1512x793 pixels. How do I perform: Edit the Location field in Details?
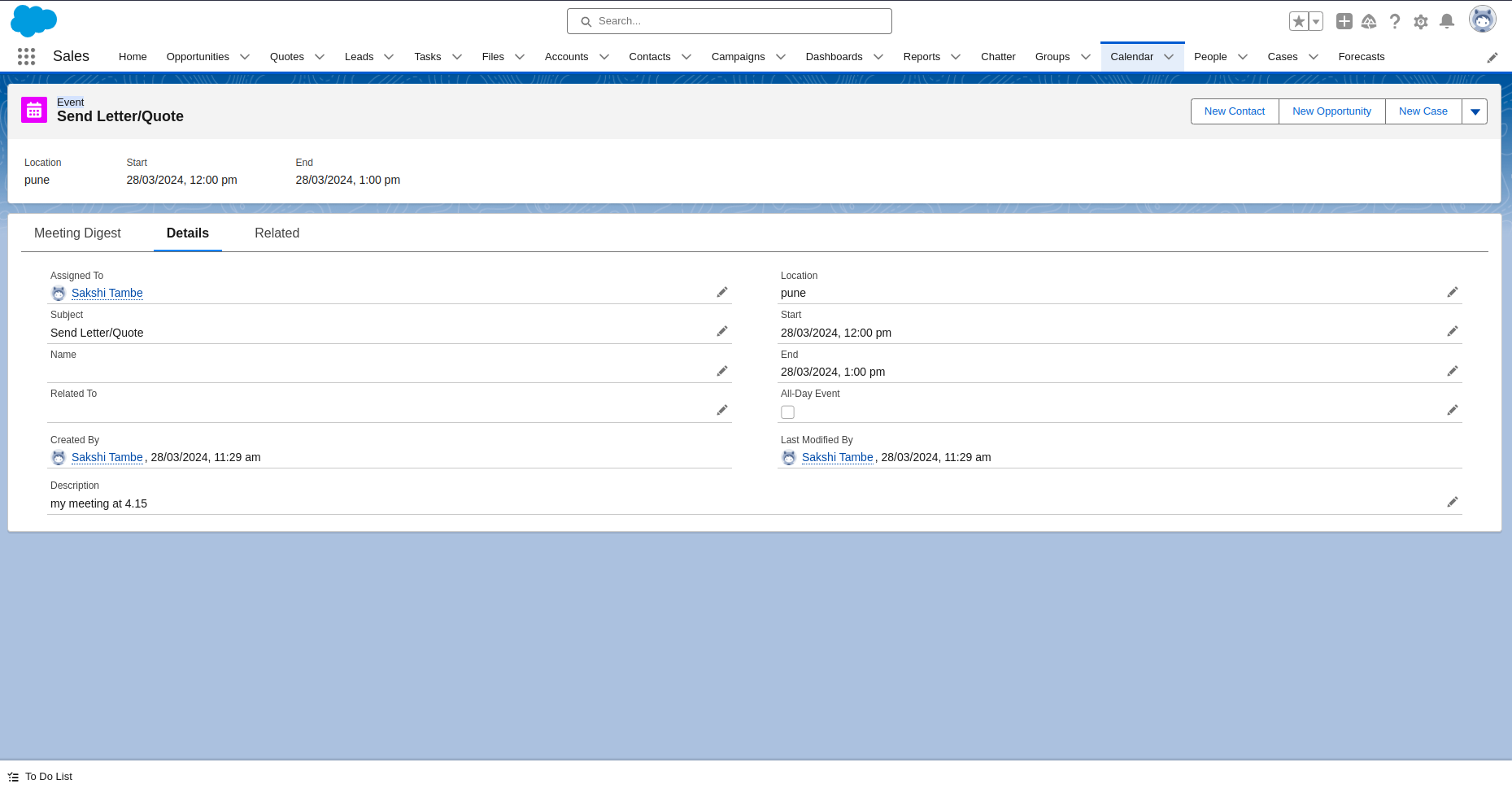click(x=1453, y=292)
